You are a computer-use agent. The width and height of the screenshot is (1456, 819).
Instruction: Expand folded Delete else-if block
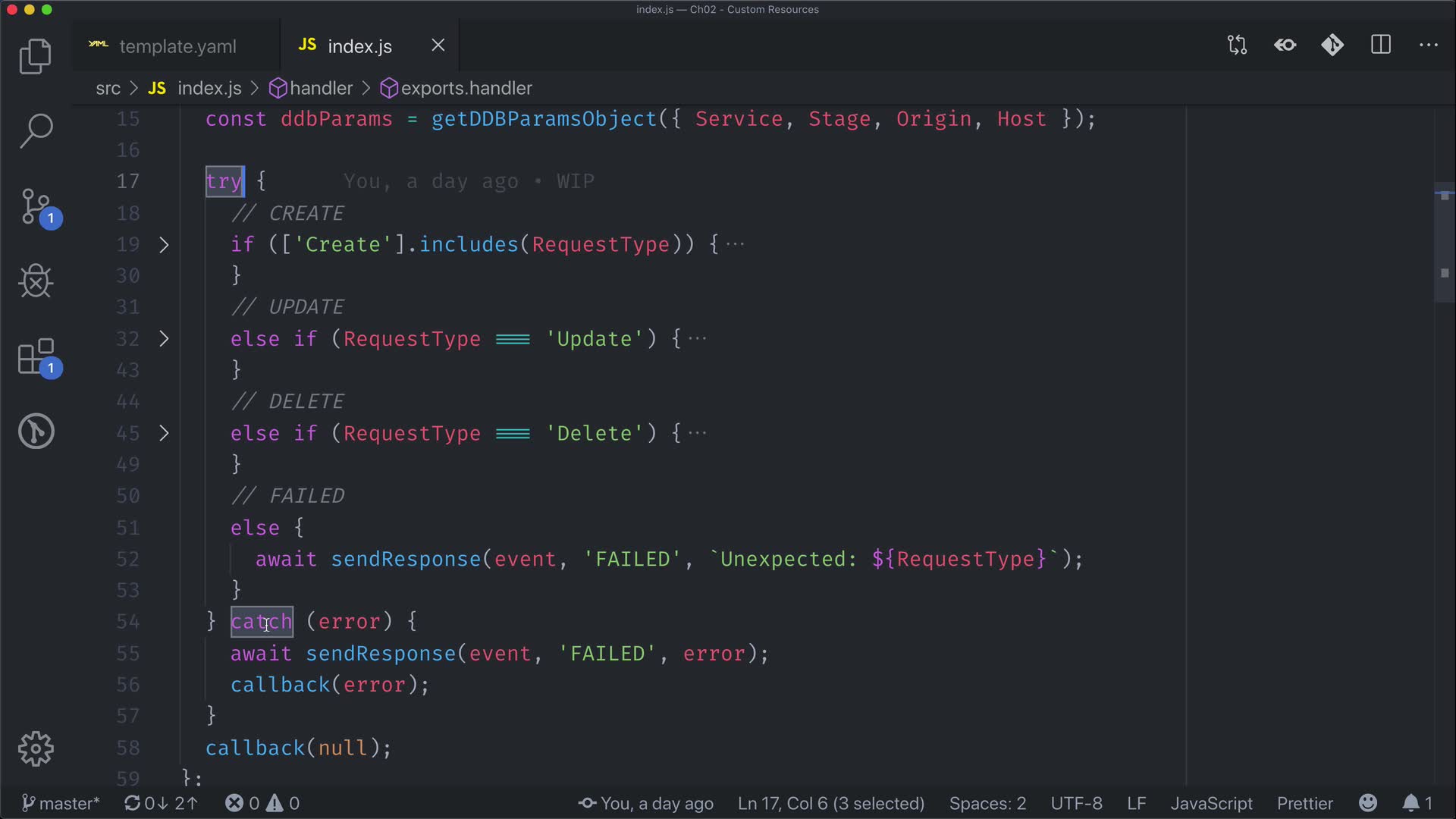[x=164, y=434]
